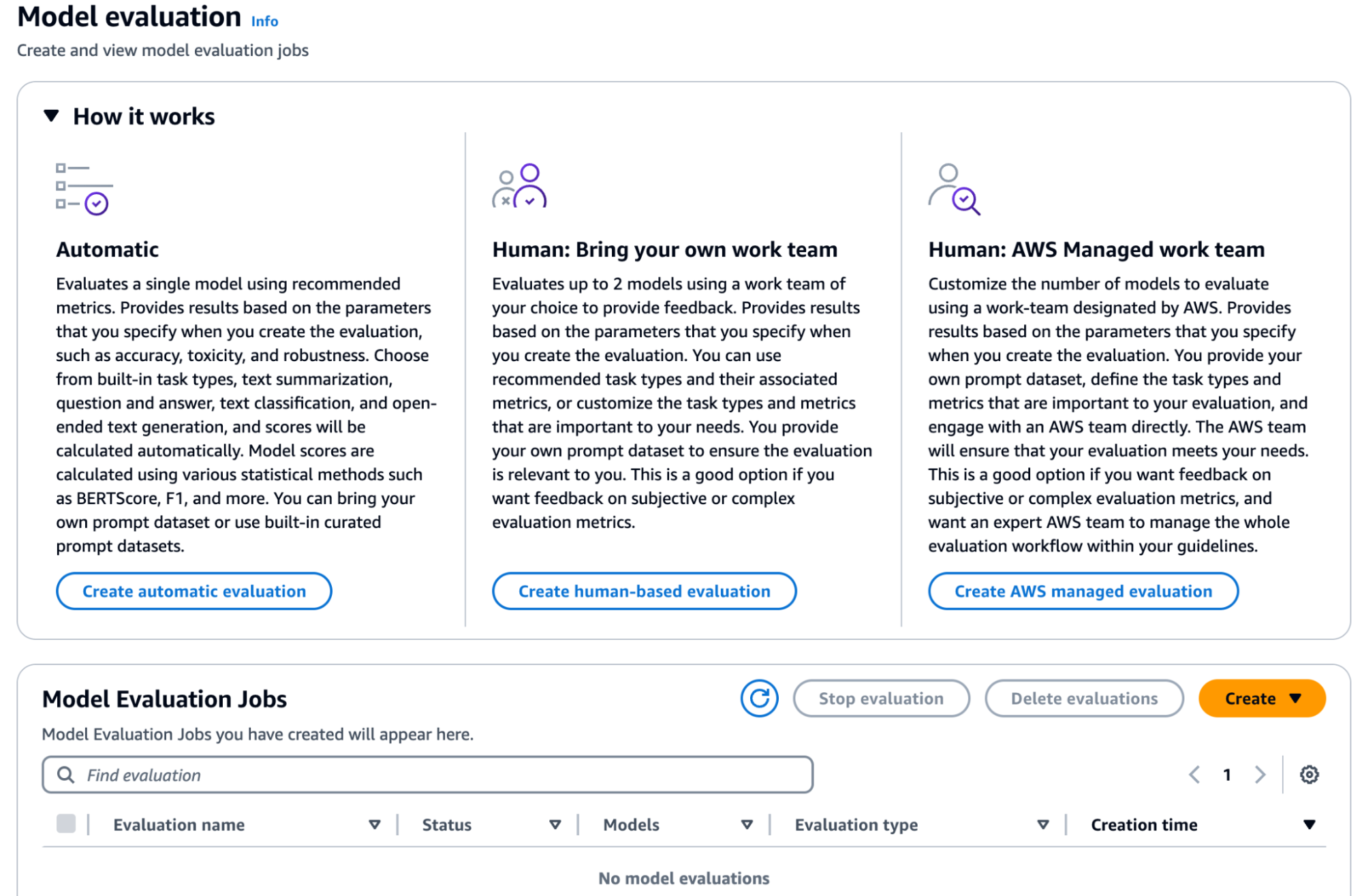1362x896 pixels.
Task: Sort by the Evaluation type column arrow
Action: click(1042, 824)
